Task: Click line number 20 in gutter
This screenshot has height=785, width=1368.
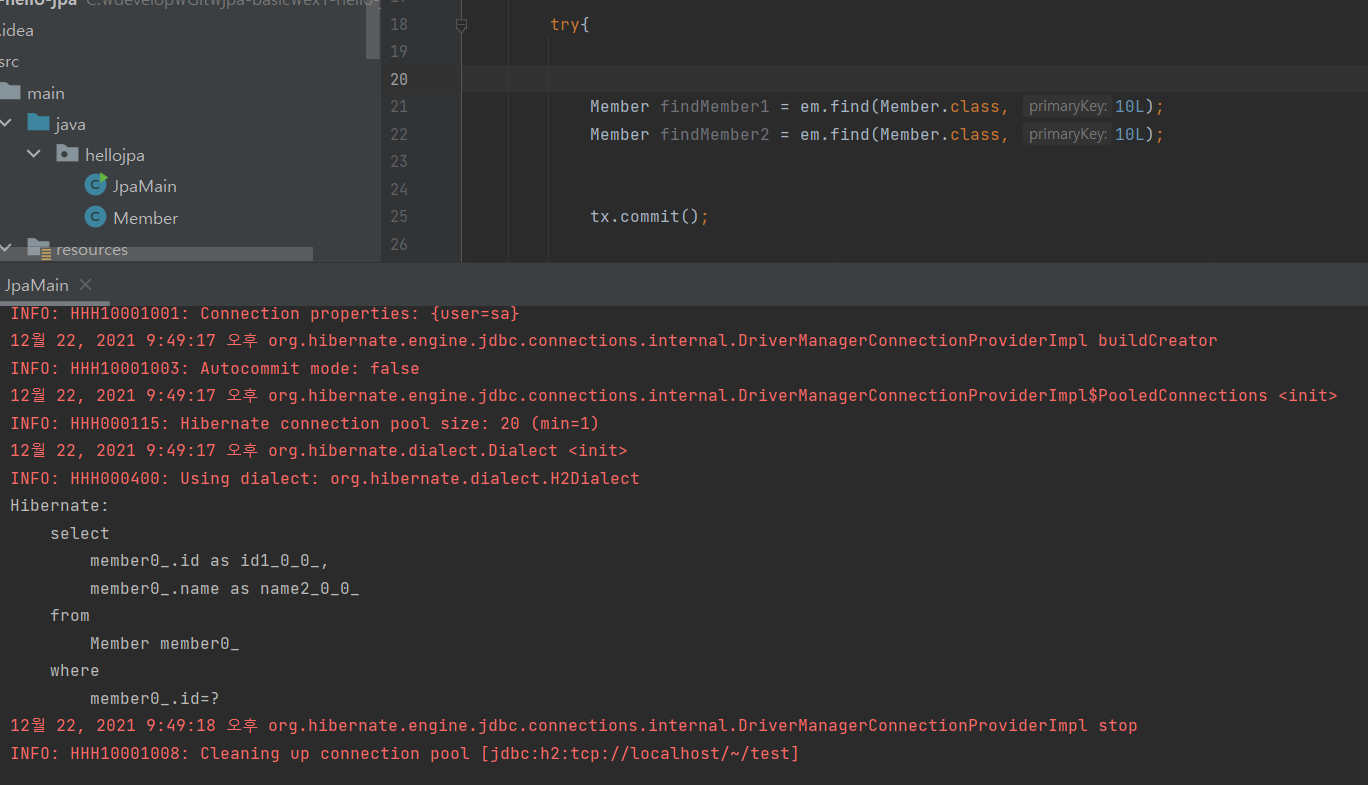Action: [x=398, y=79]
